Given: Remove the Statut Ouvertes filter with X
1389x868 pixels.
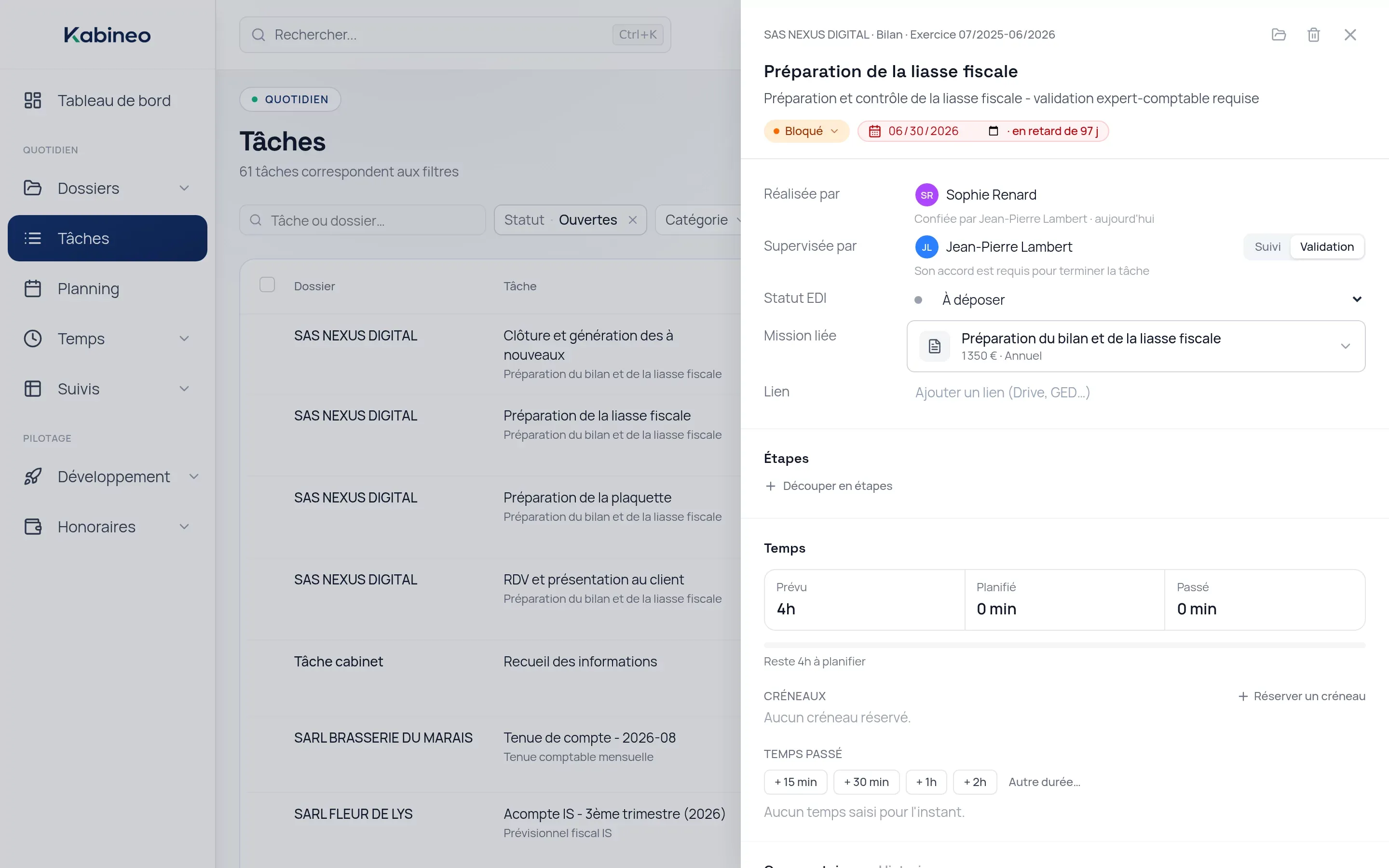Looking at the screenshot, I should 632,220.
